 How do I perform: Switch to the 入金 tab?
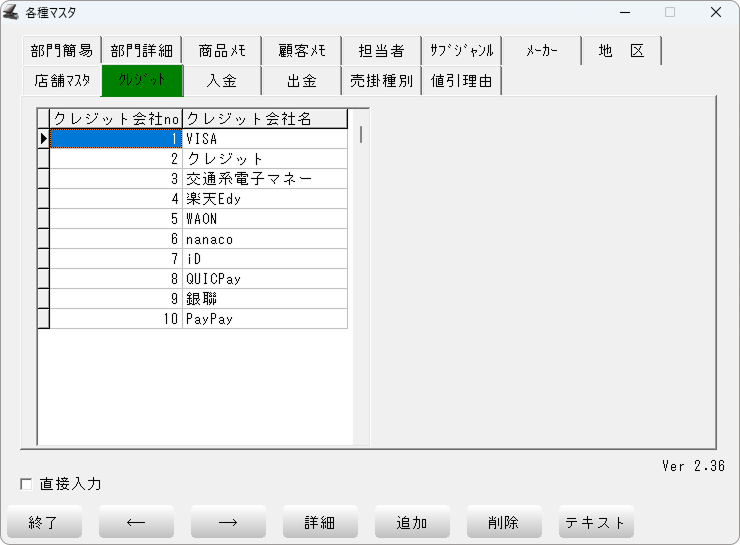pos(222,80)
